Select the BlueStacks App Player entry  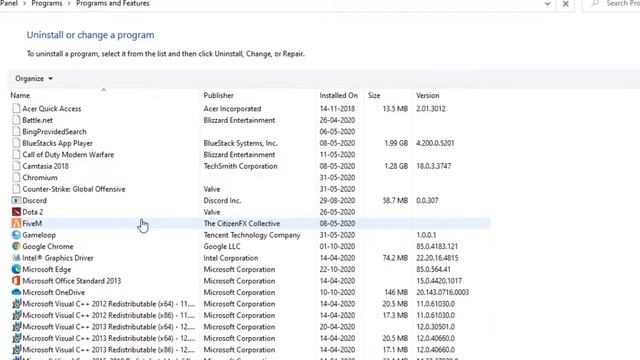click(x=58, y=143)
